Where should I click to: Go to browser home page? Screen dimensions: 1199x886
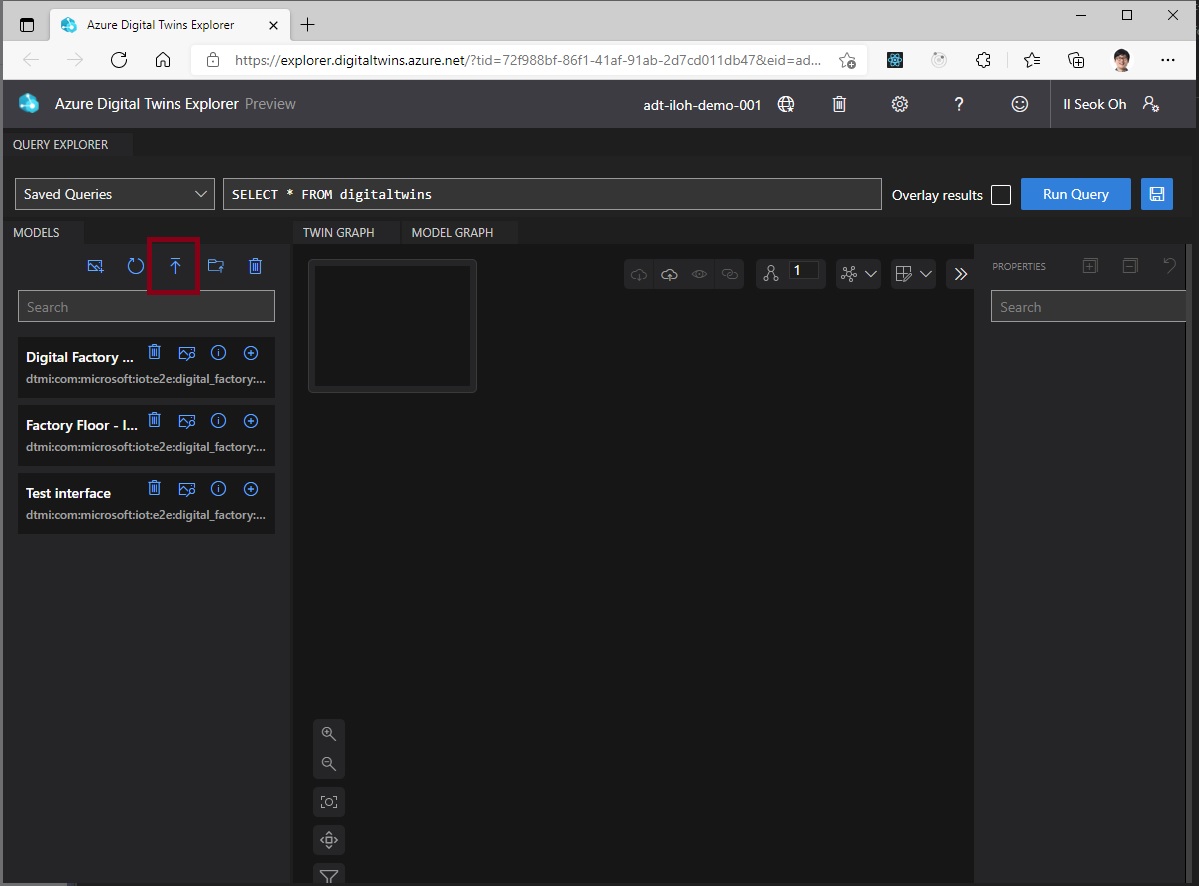163,60
